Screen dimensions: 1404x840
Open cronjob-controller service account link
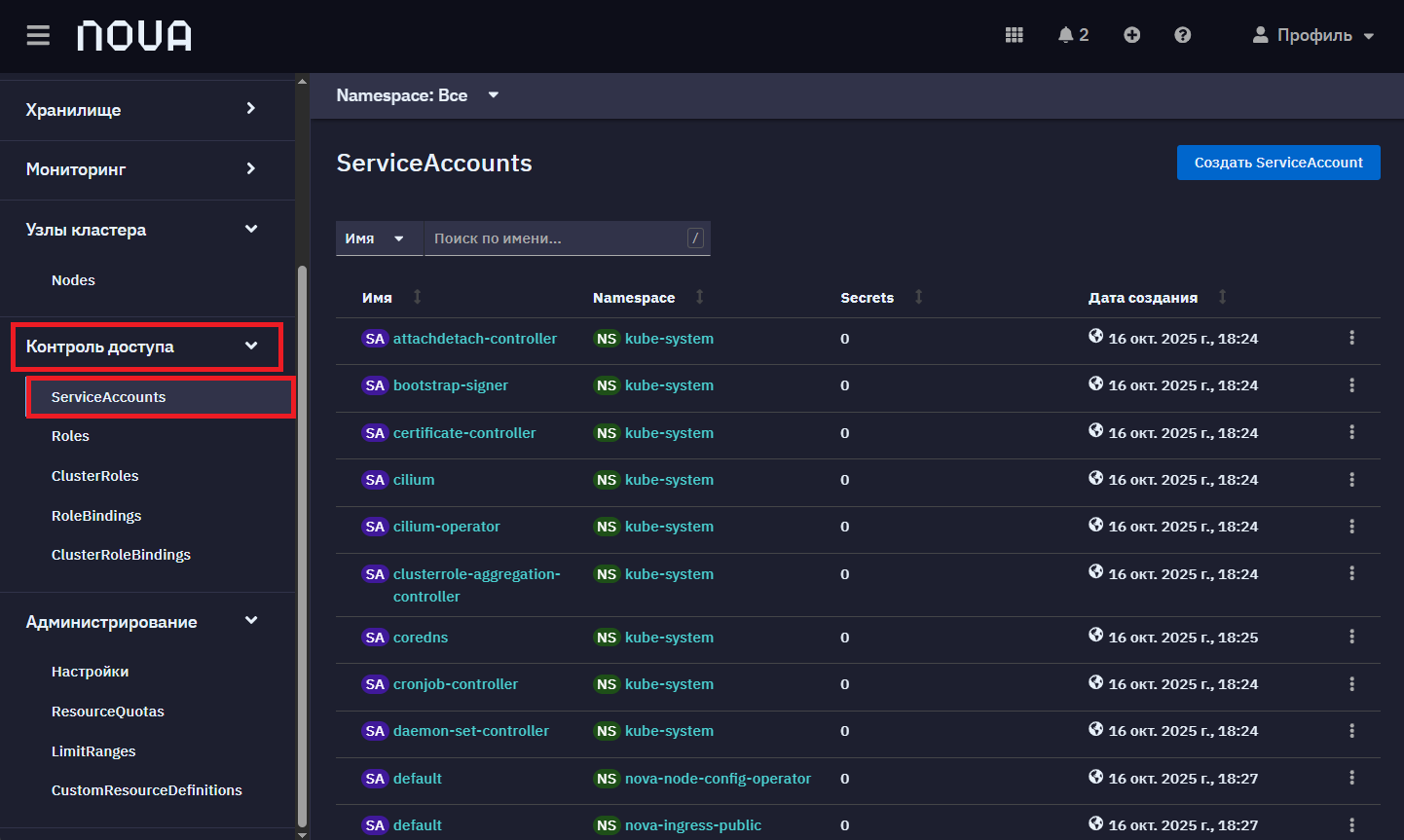tap(456, 684)
